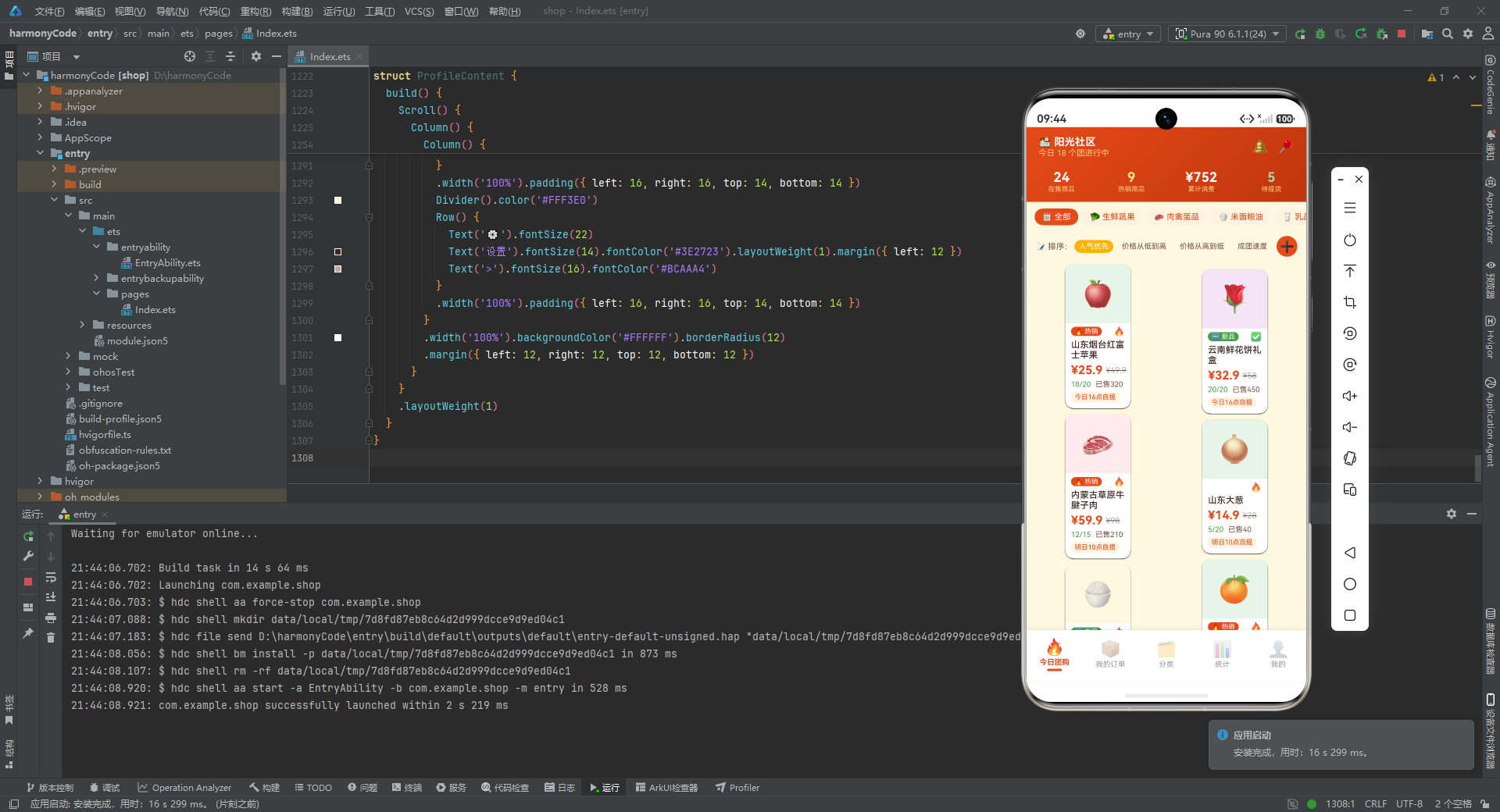1500x812 pixels.
Task: Decrease emulator volume with speaker minus icon
Action: coord(1350,427)
